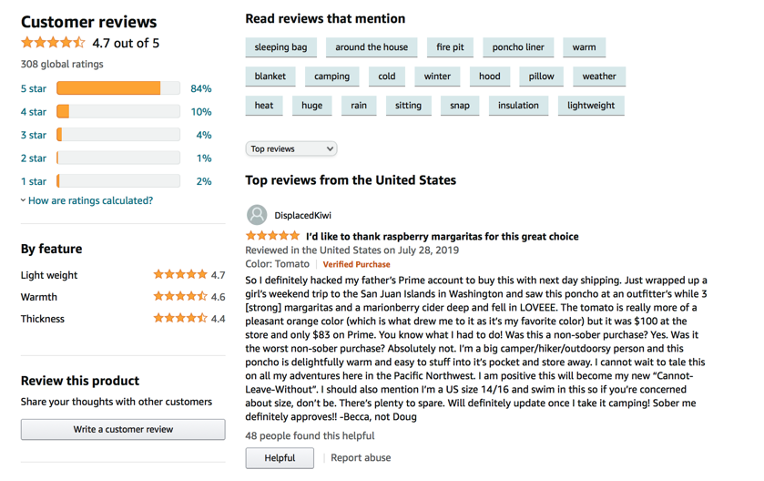This screenshot has width=764, height=481.
Task: Mark the review as Helpful
Action: pyautogui.click(x=280, y=458)
